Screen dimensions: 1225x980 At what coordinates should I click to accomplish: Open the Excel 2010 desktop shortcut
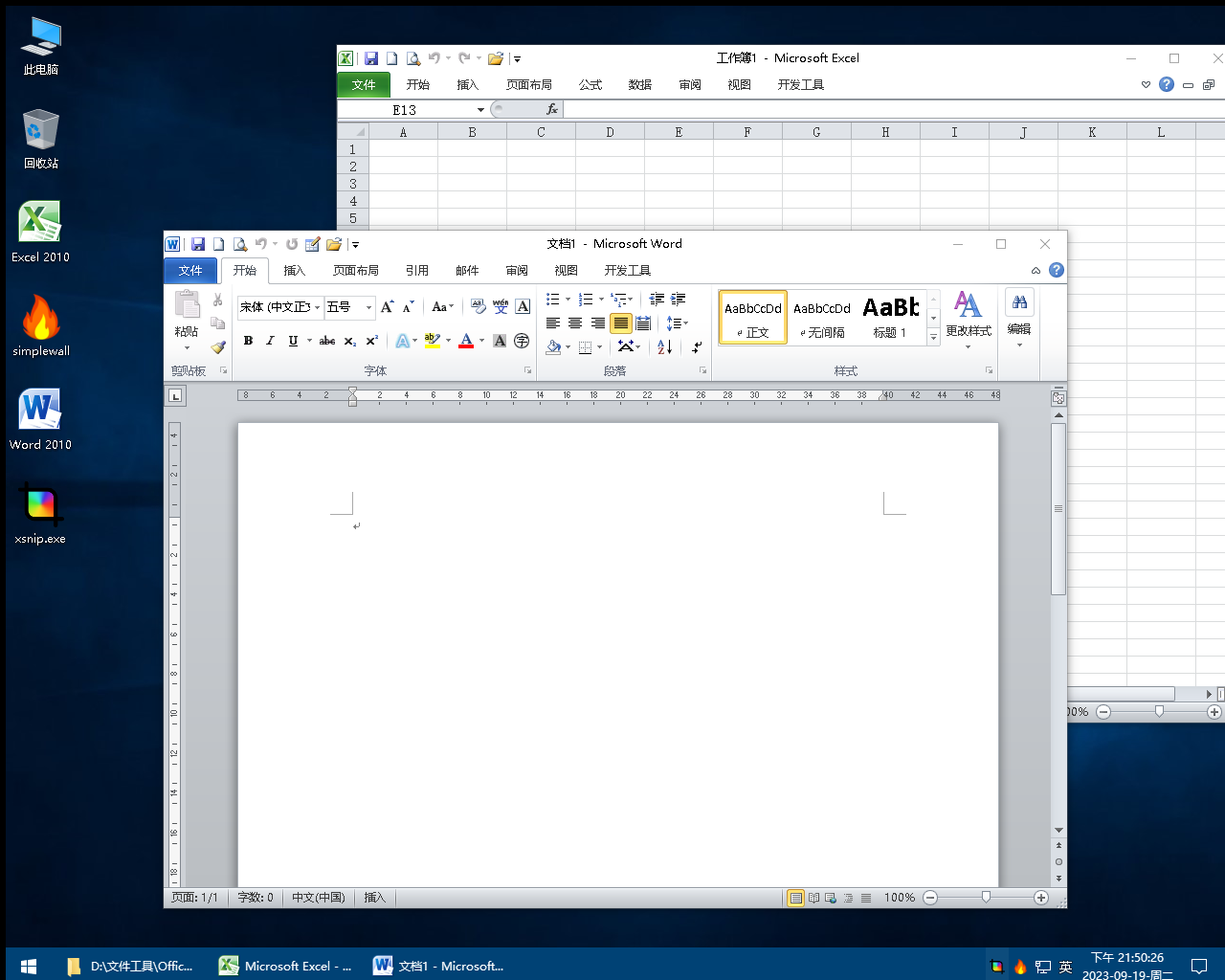pyautogui.click(x=40, y=233)
